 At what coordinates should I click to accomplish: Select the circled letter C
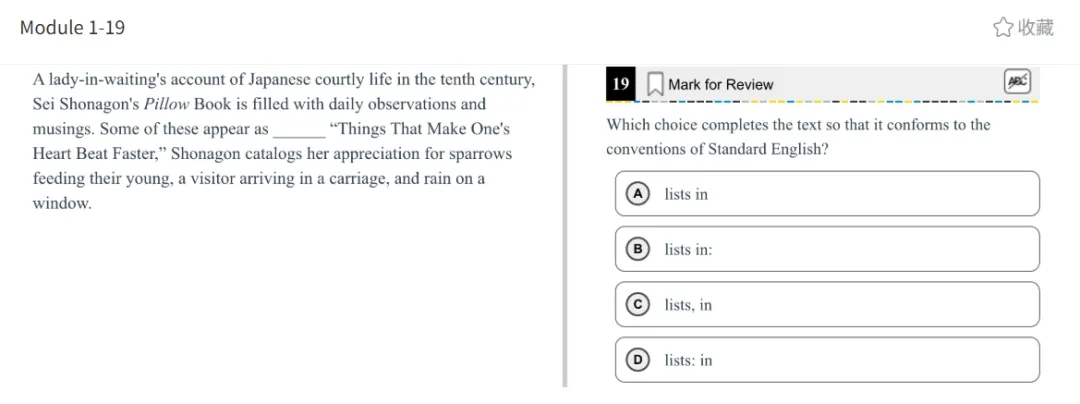point(638,304)
